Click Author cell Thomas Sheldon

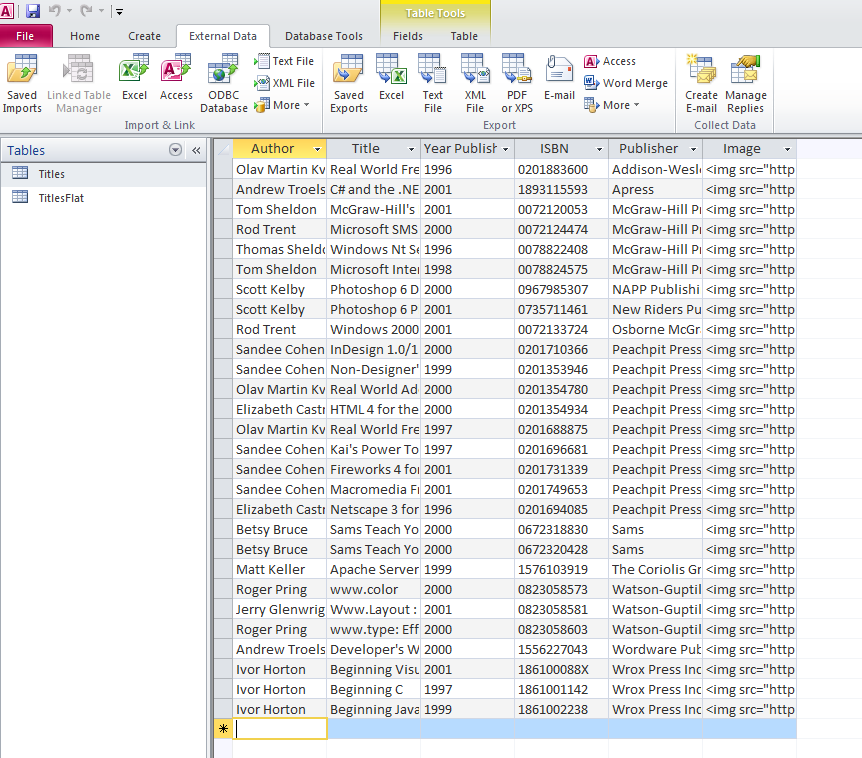pos(280,250)
